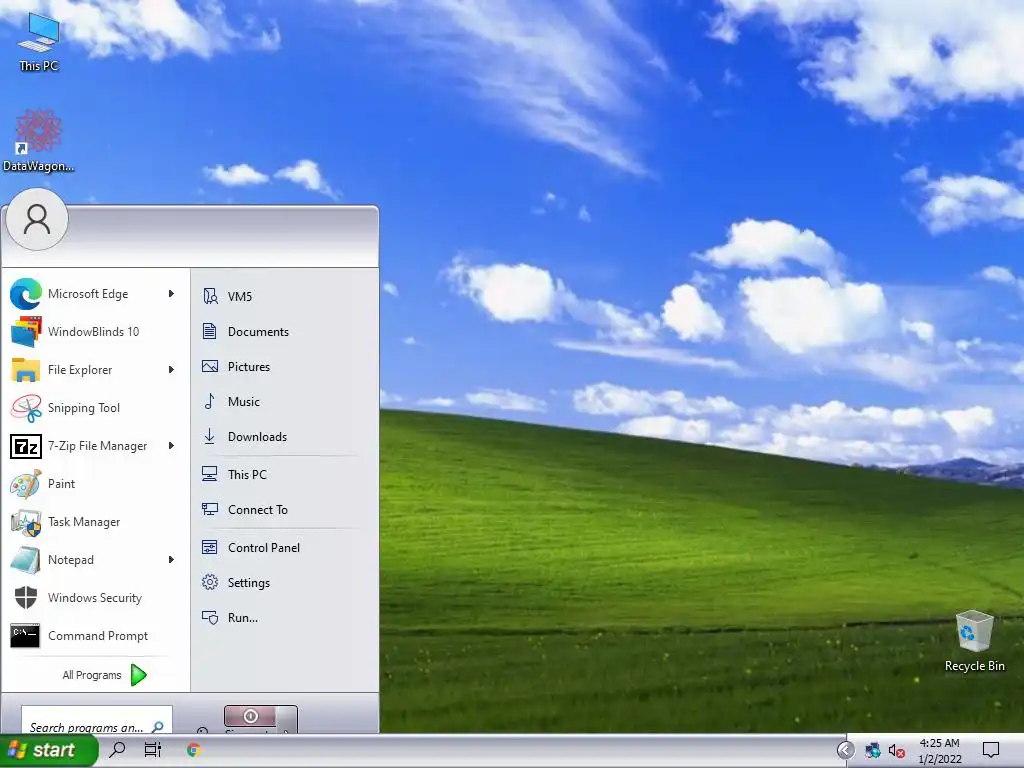The width and height of the screenshot is (1024, 768).
Task: Launch Chrome from the taskbar
Action: pos(193,750)
